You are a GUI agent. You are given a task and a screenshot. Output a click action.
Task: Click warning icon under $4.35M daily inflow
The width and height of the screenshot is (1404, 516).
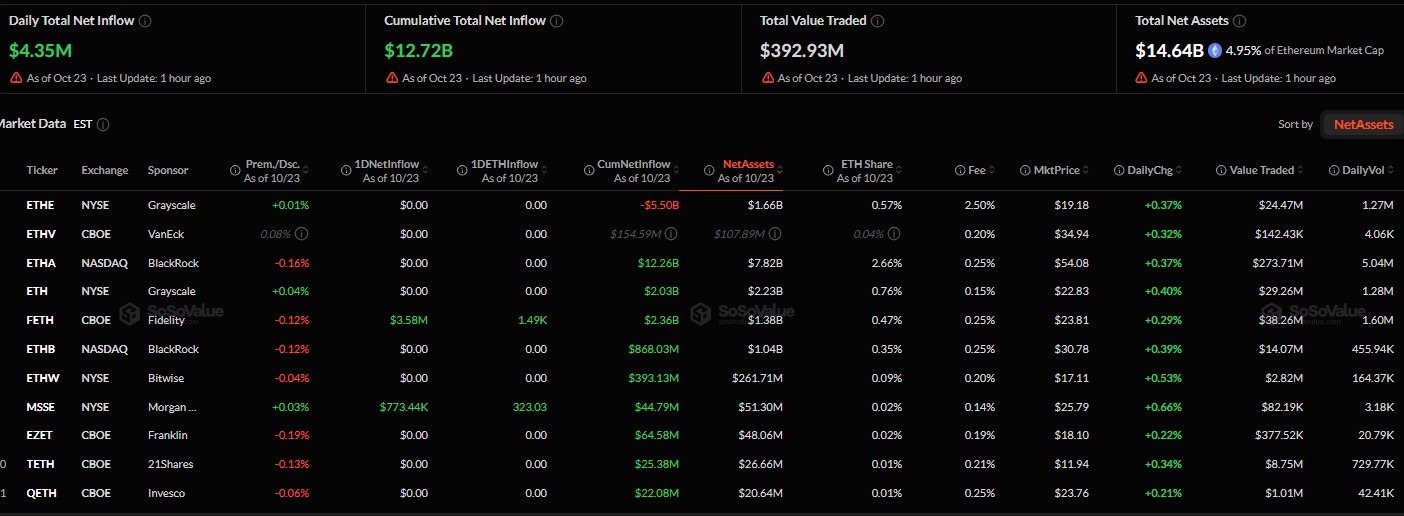[x=16, y=78]
